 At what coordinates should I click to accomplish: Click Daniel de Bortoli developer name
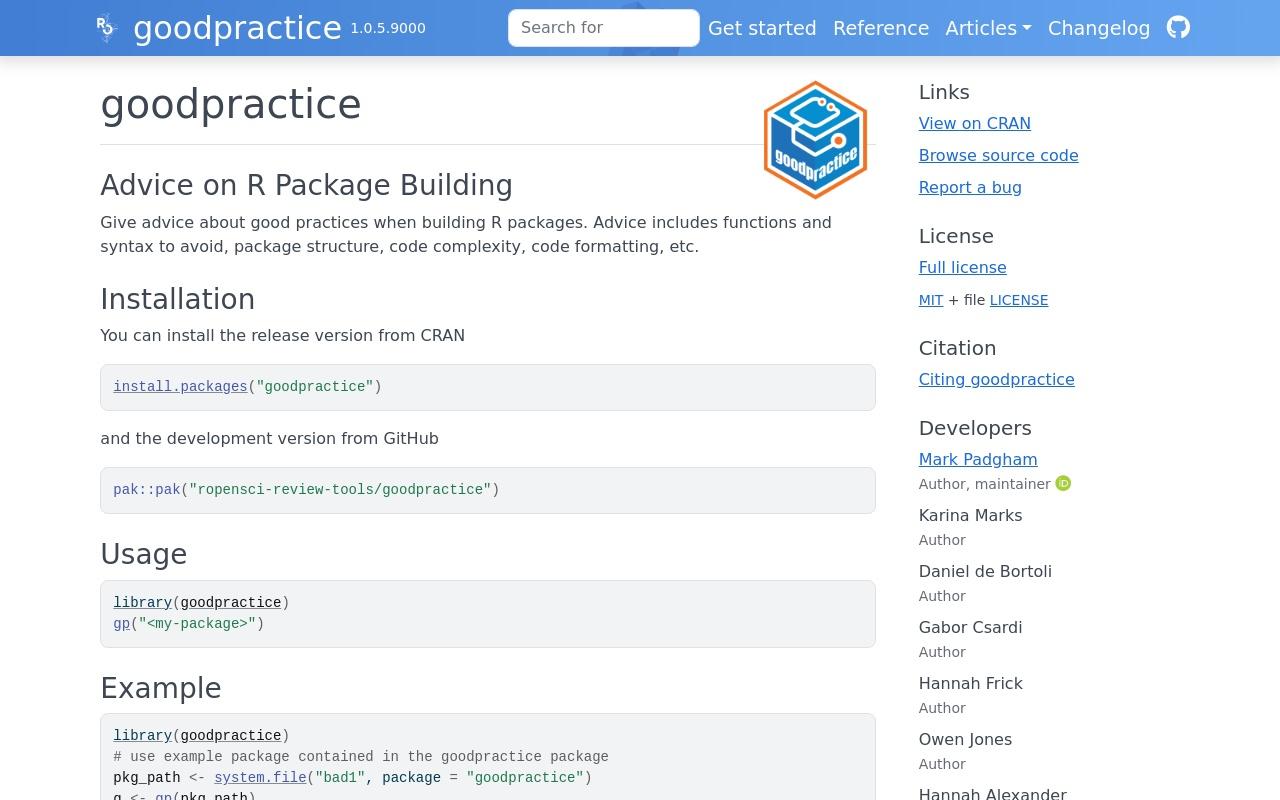(x=985, y=571)
